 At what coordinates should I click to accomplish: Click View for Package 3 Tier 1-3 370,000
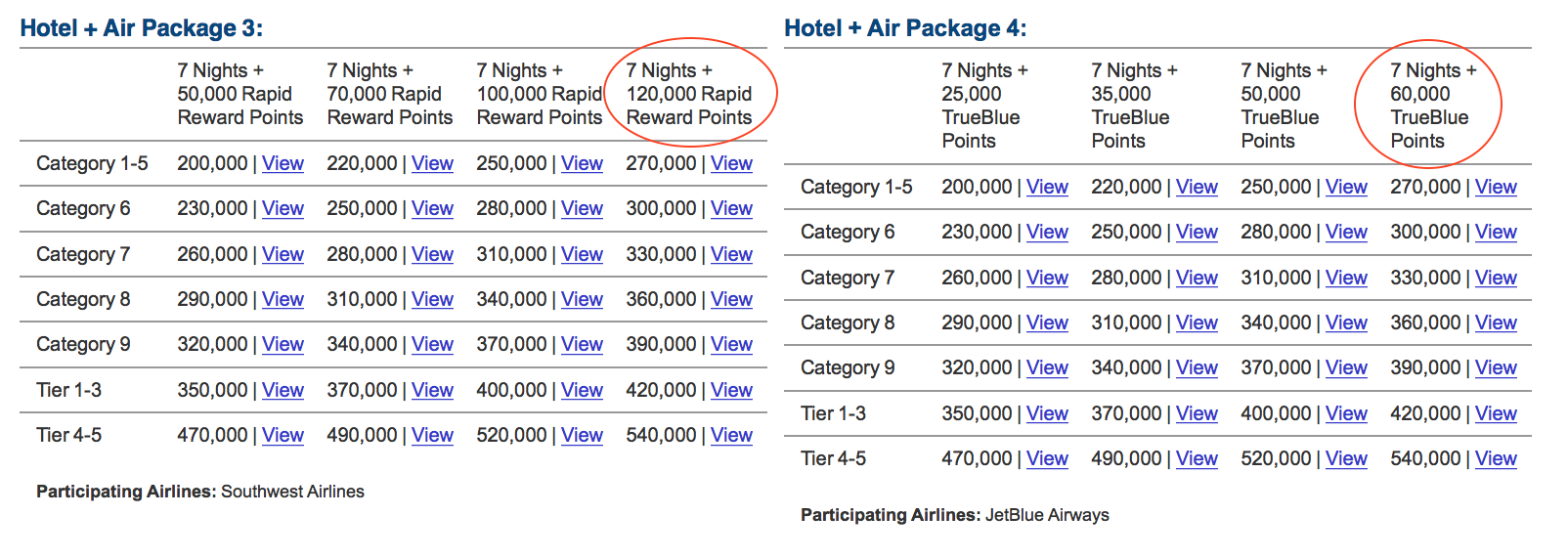click(432, 390)
